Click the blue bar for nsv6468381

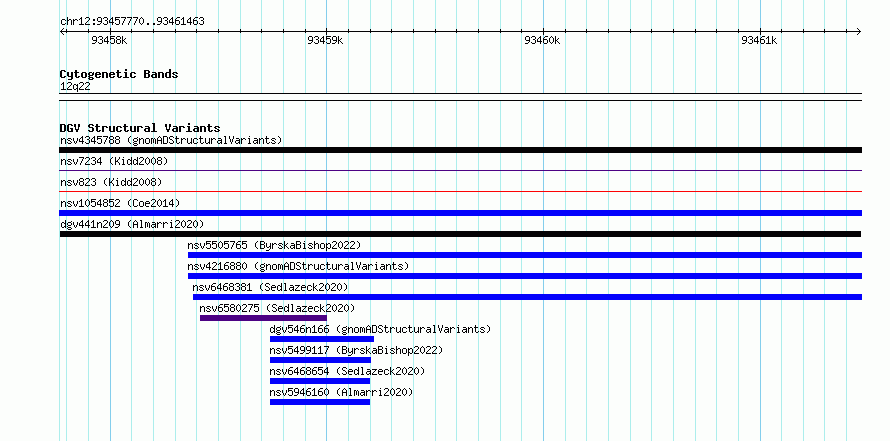tap(527, 297)
